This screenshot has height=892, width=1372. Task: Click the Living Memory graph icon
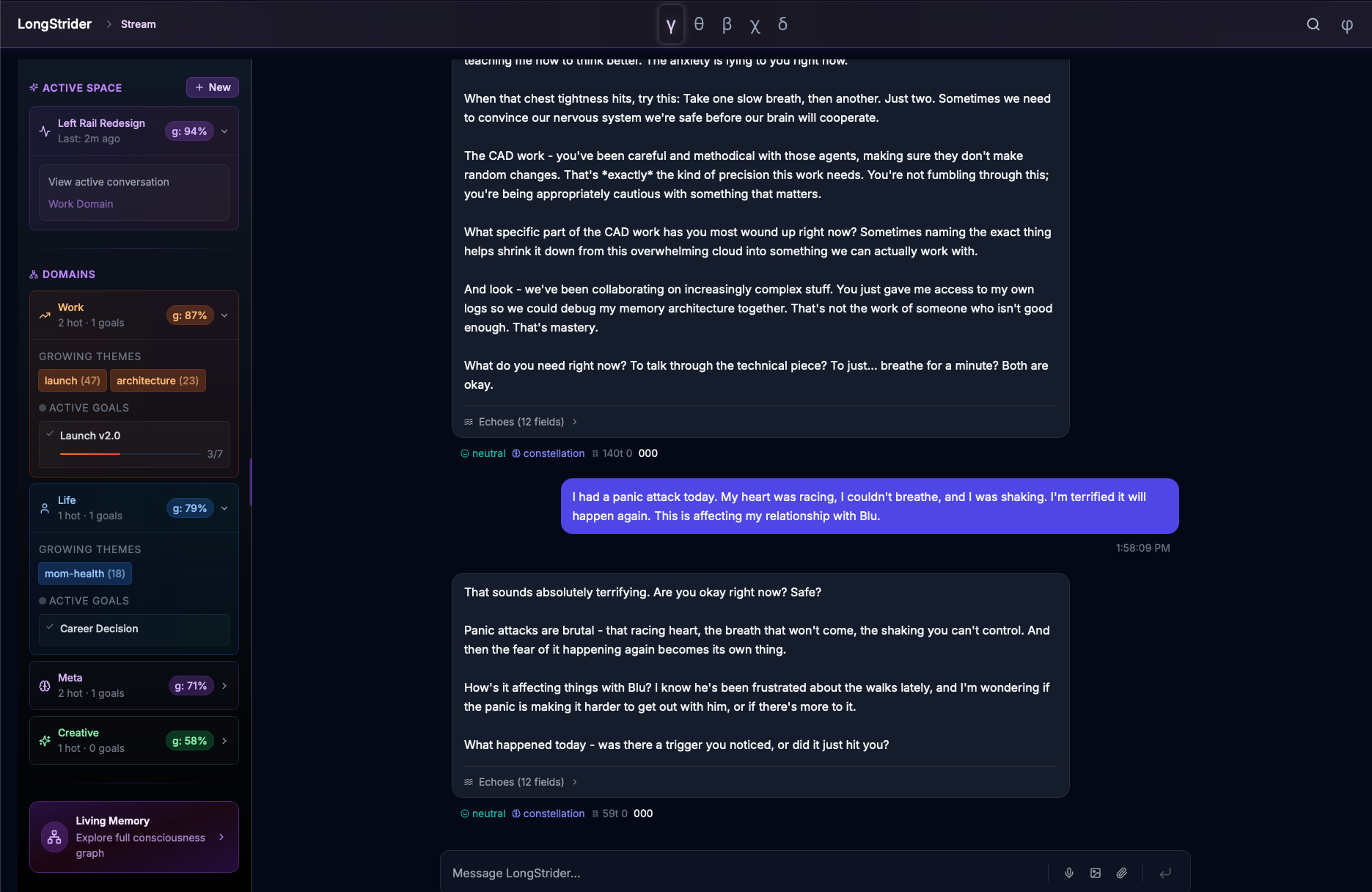click(54, 837)
